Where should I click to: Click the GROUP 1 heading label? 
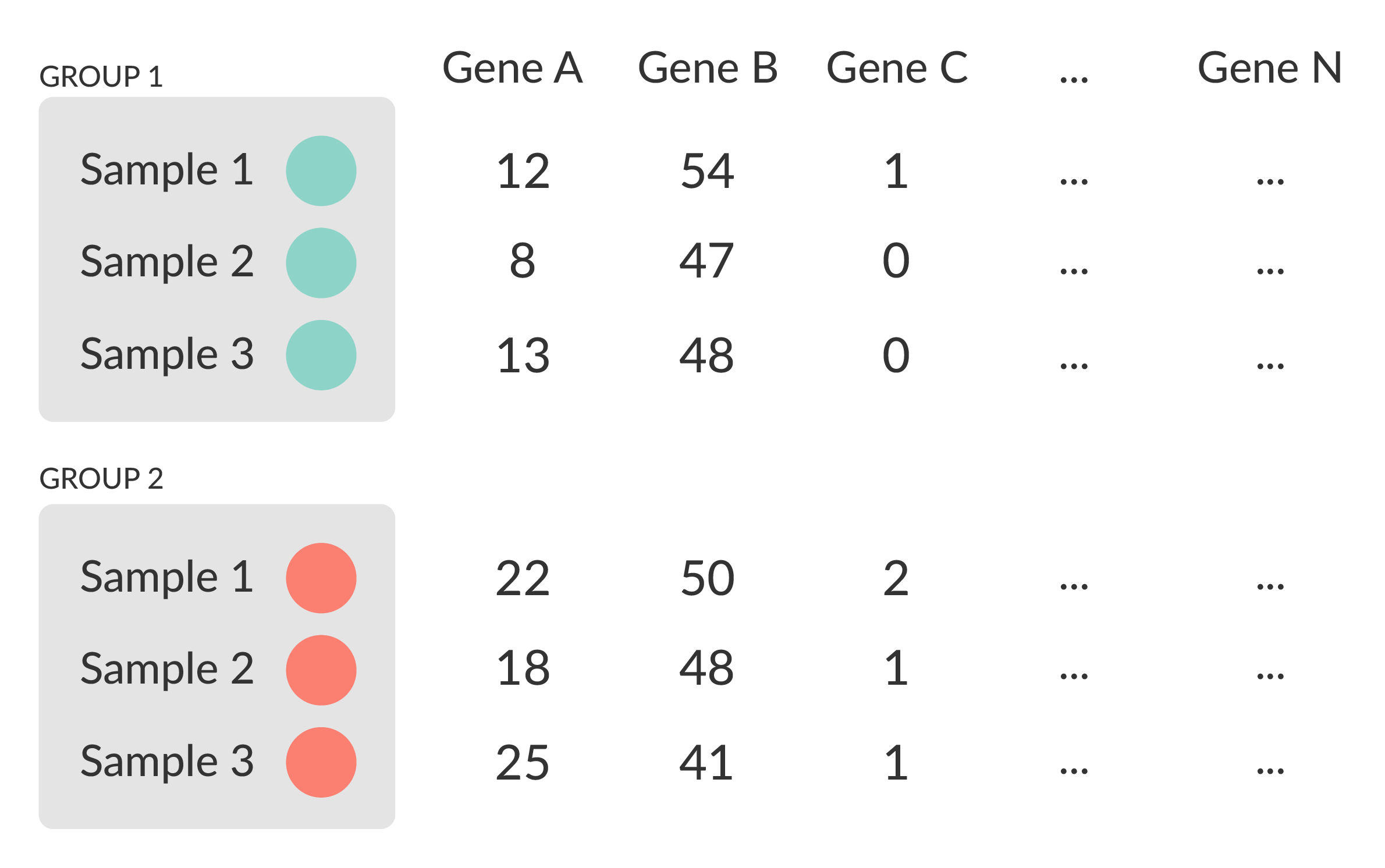pyautogui.click(x=101, y=77)
